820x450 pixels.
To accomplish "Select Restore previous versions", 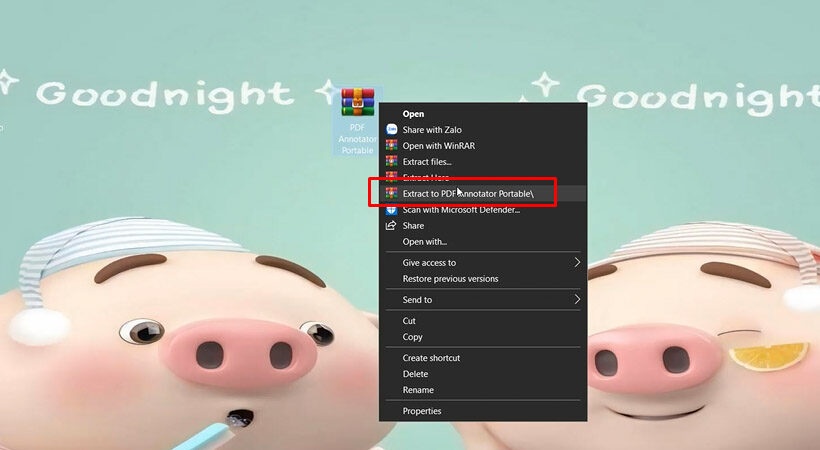I will point(450,279).
